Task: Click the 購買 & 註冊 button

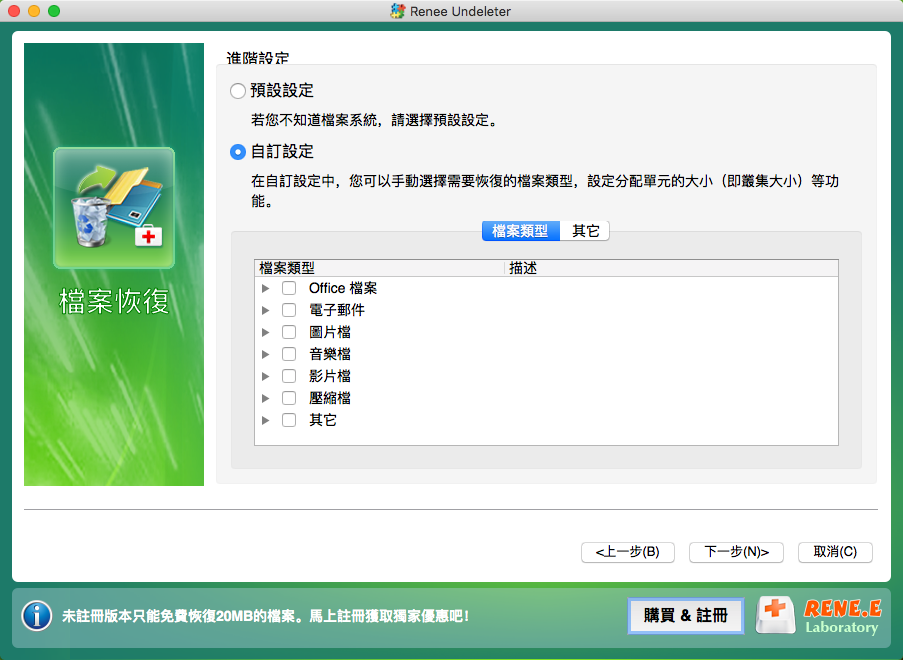Action: (686, 616)
